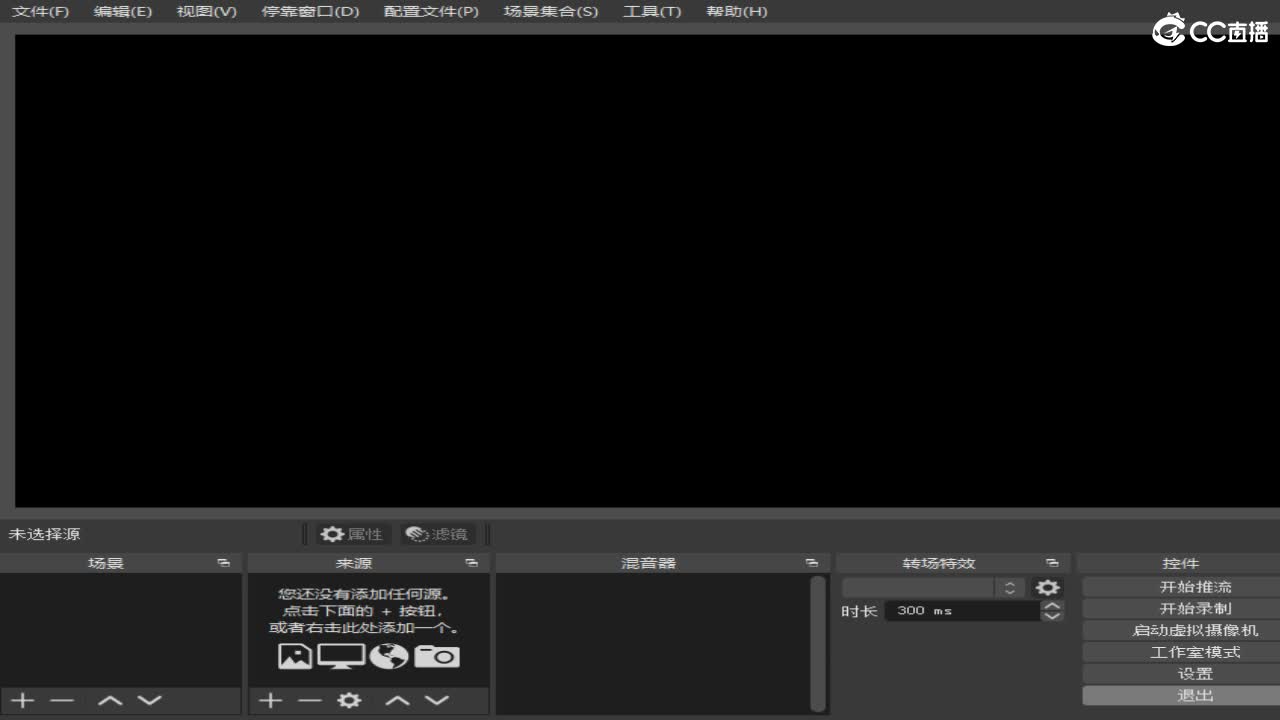Increase transition duration with up arrow
Screen dimensions: 1280x720
pyautogui.click(x=1052, y=605)
